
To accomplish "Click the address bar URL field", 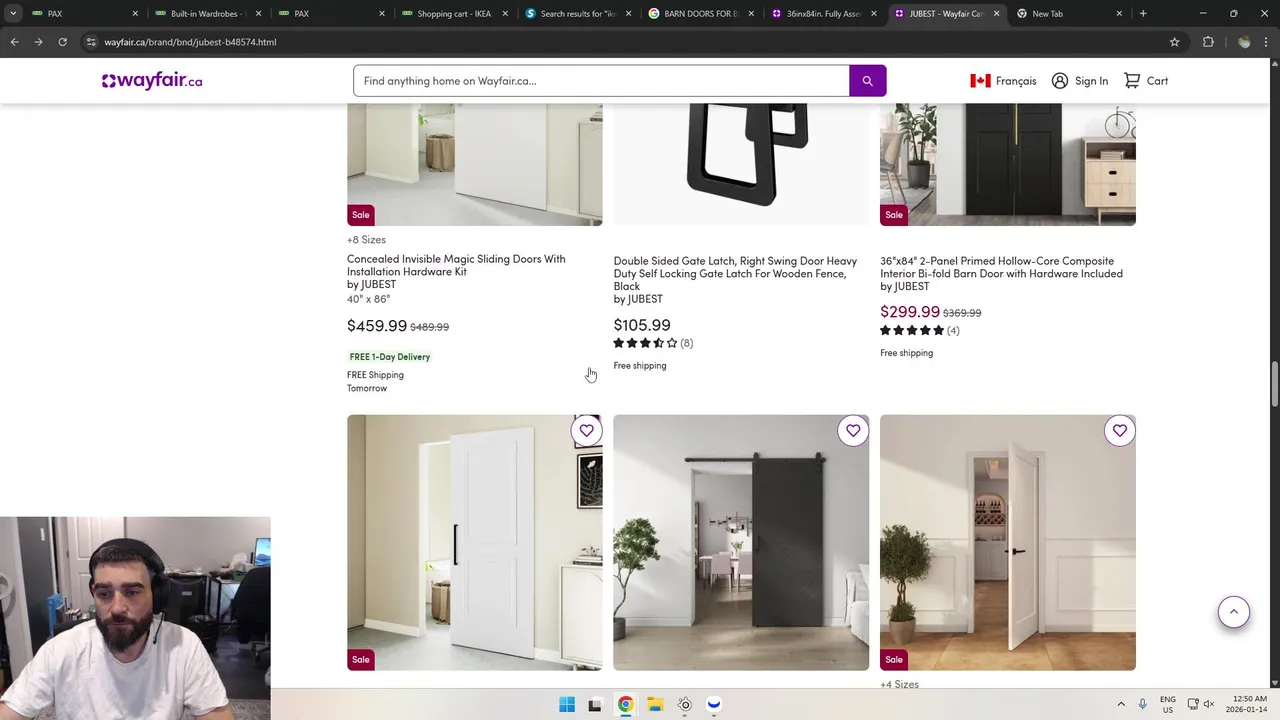I will tap(630, 42).
